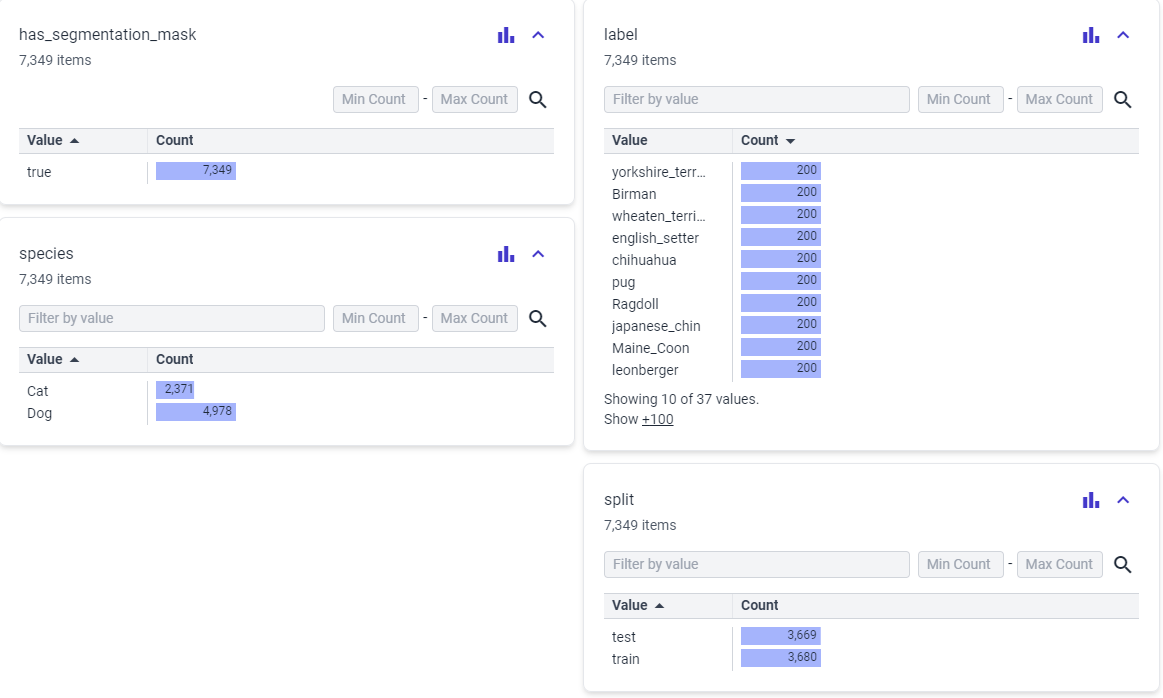
Task: Select the Dog count bar in species
Action: coord(196,412)
